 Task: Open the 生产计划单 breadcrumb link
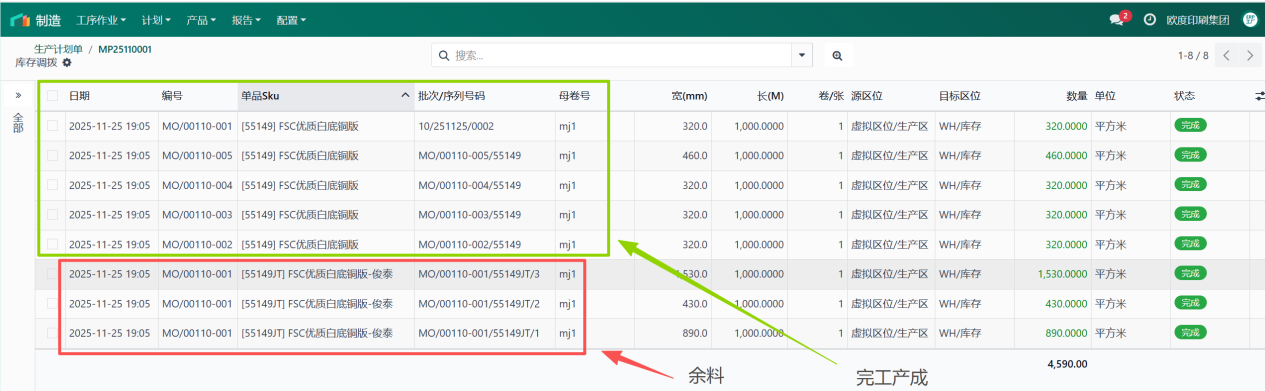point(58,48)
